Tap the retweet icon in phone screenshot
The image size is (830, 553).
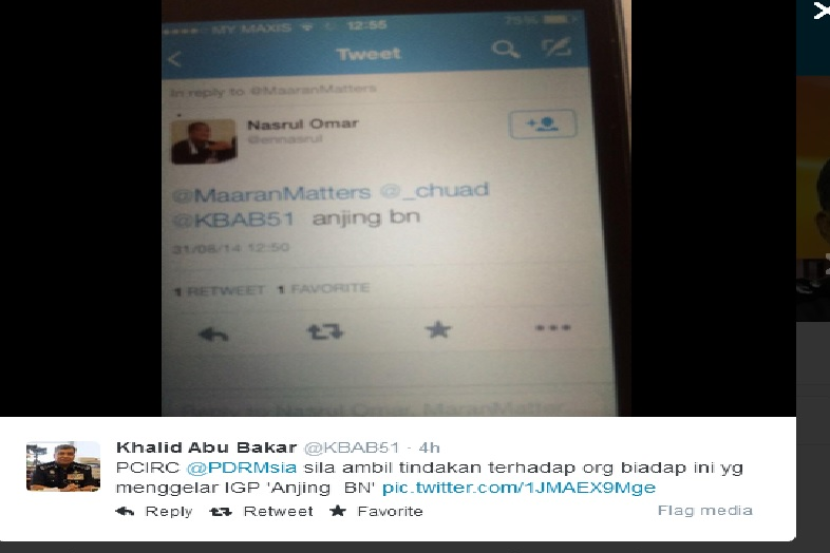(325, 332)
